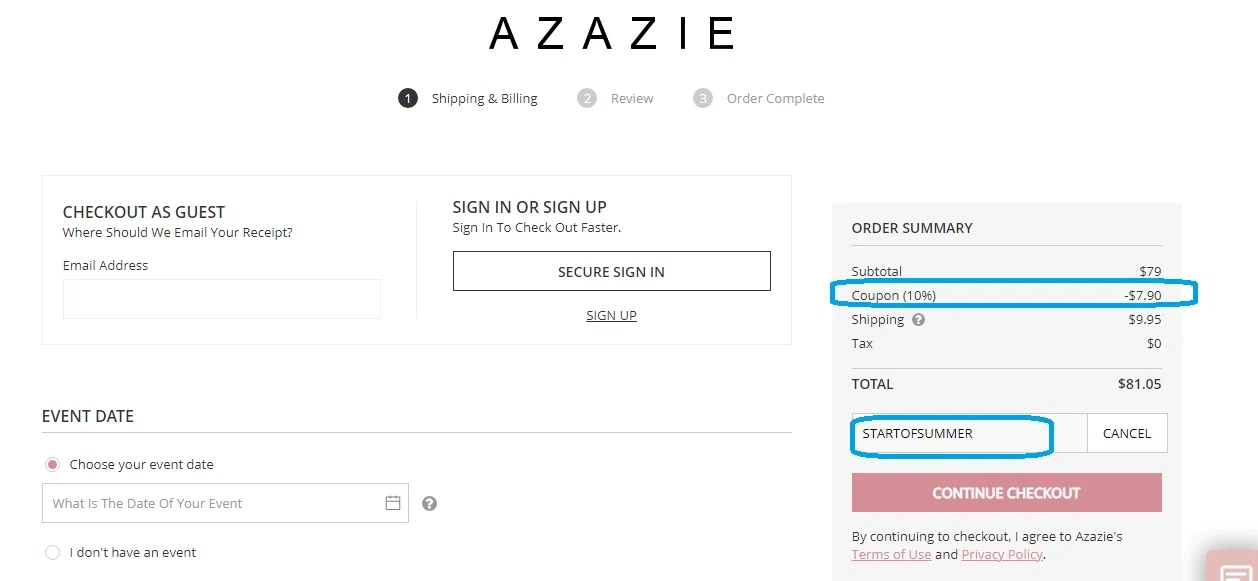
Task: Click the Secure Sign In button
Action: click(611, 271)
